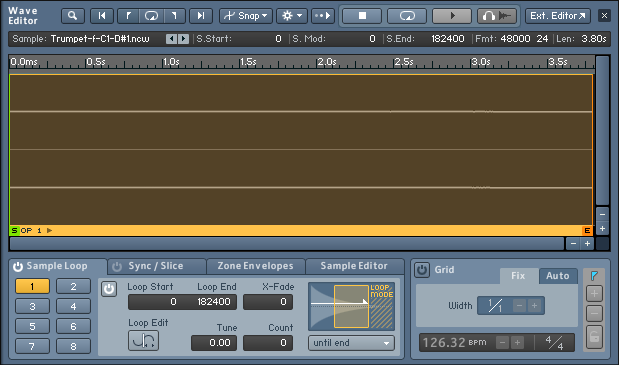Select loop slot 3

click(x=32, y=306)
